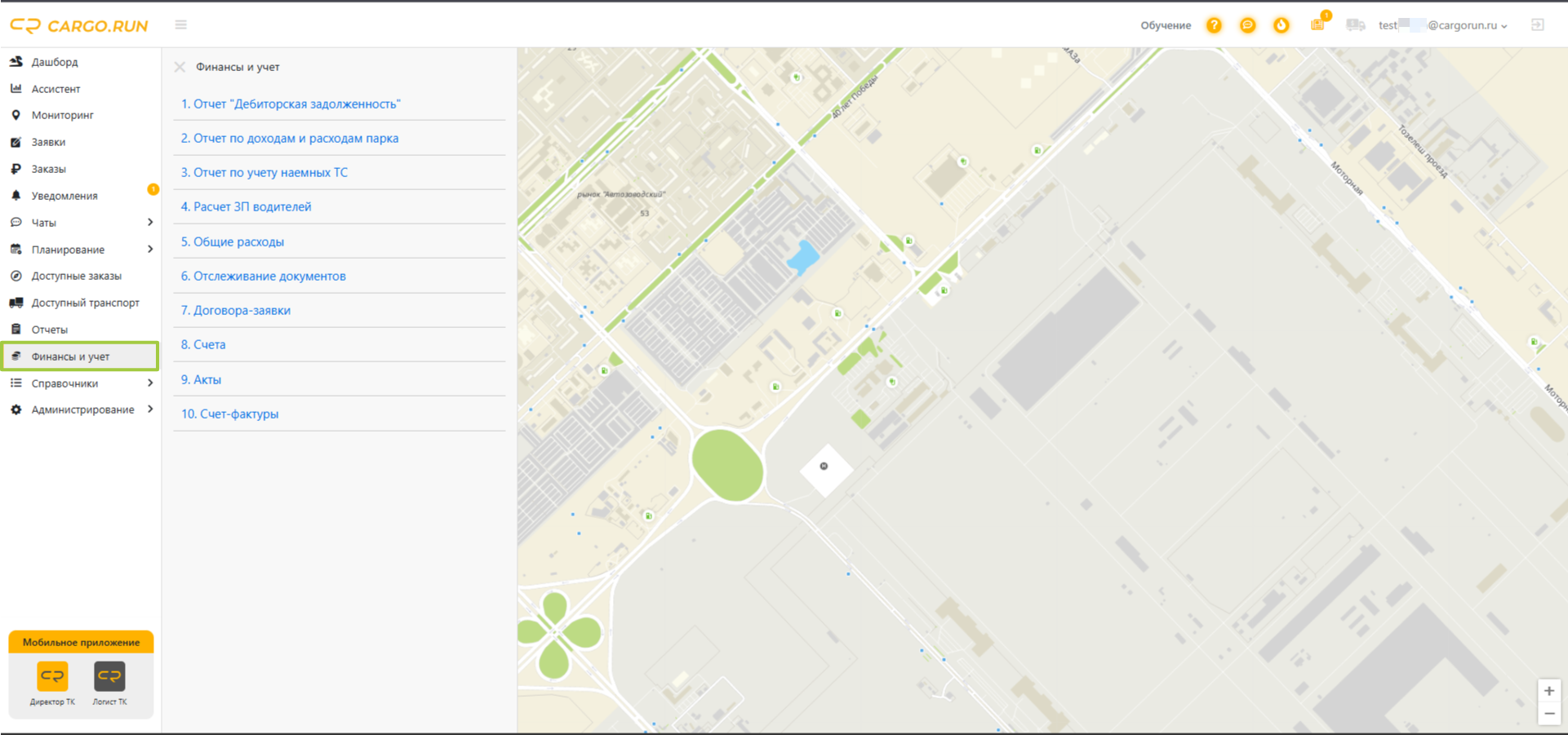The height and width of the screenshot is (735, 1568).
Task: Open Договора-заявки
Action: click(236, 310)
